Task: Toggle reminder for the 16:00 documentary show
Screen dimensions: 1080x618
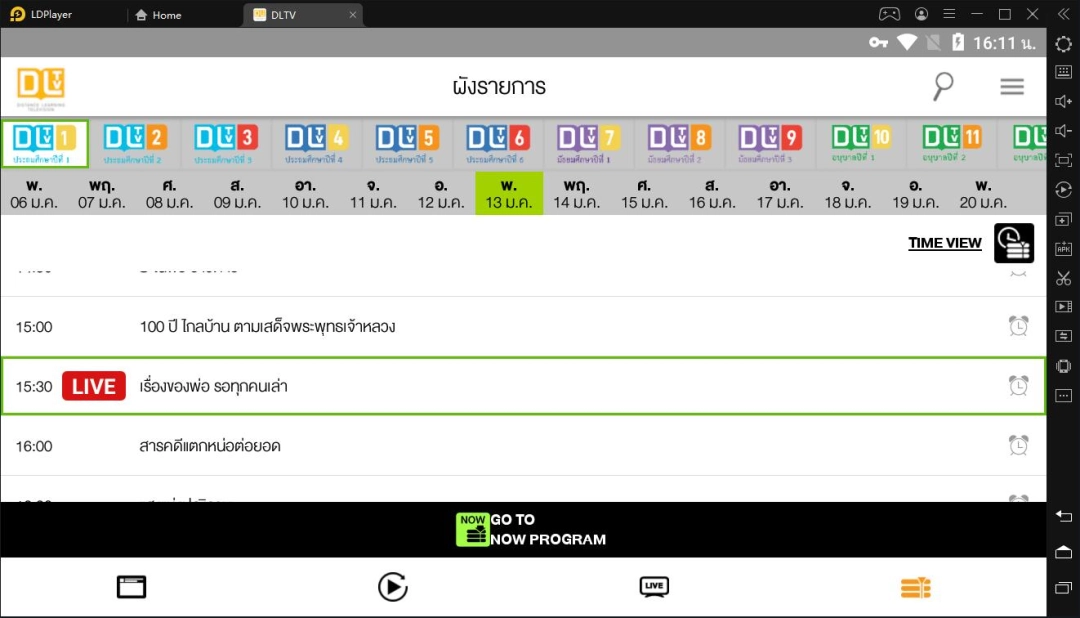Action: click(x=1018, y=446)
